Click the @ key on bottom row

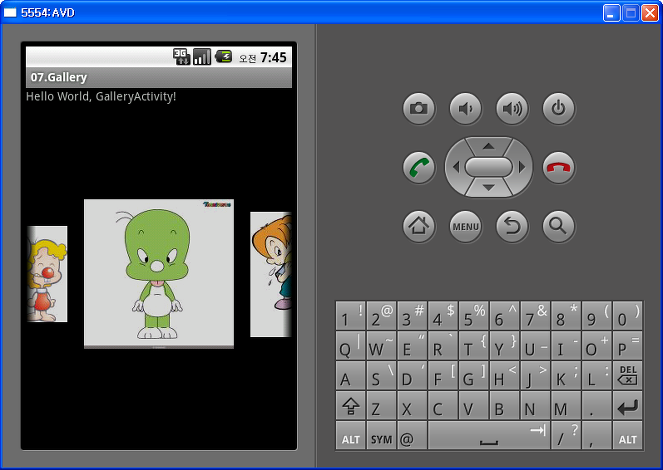point(412,435)
